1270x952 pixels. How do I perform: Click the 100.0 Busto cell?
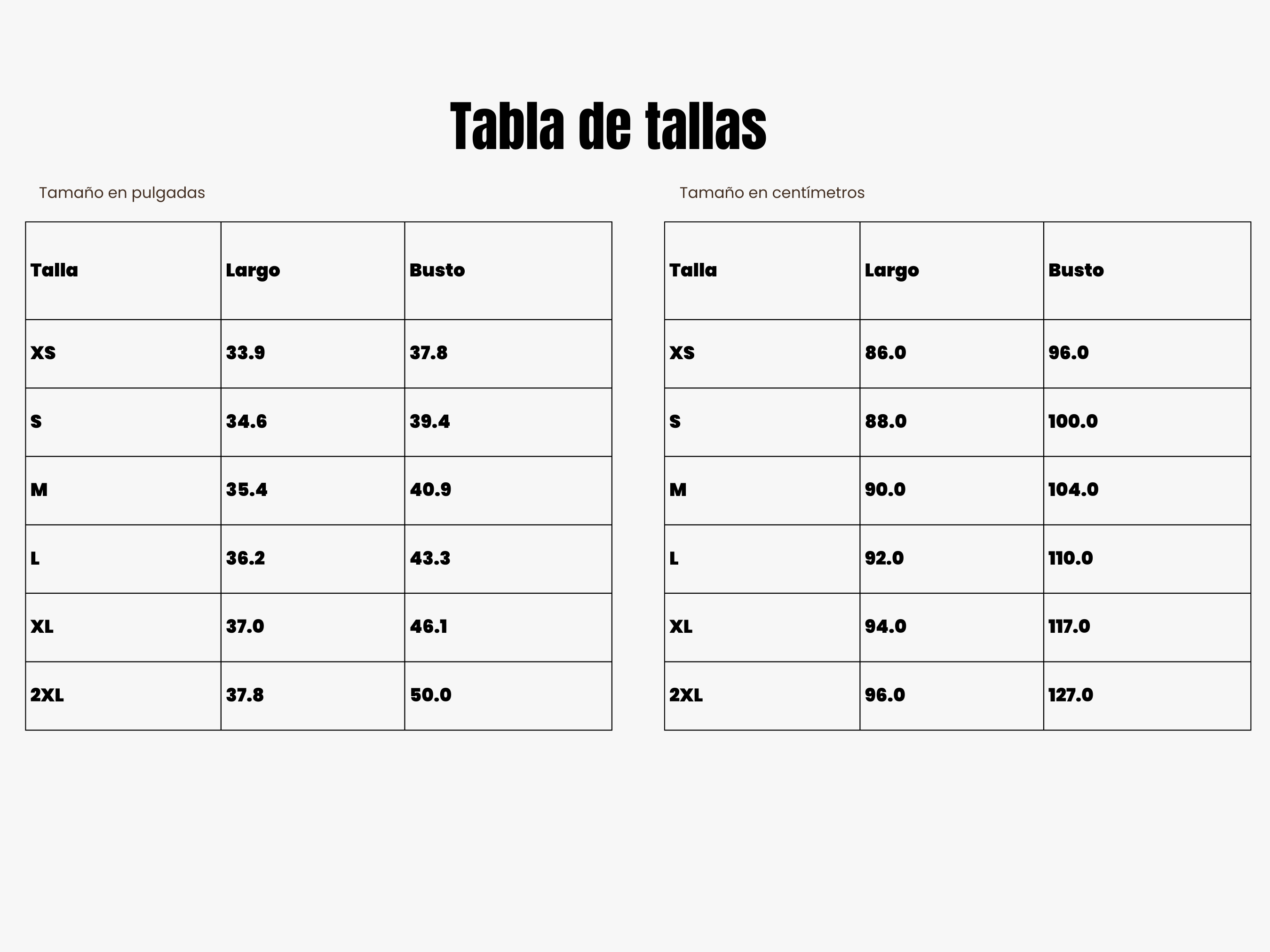click(1072, 422)
